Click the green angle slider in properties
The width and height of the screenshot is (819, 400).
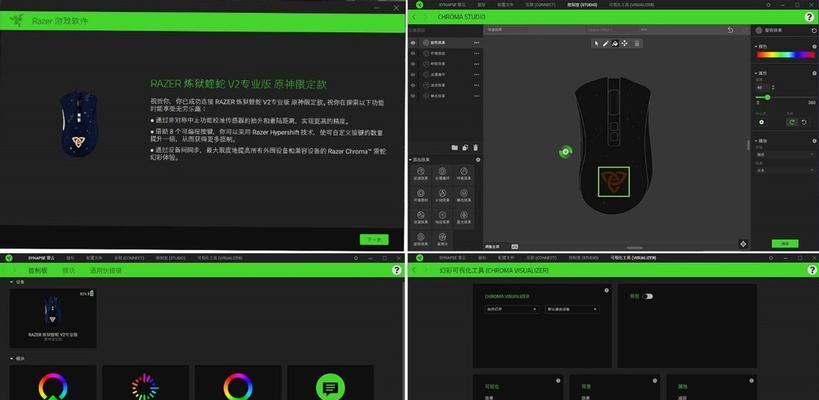tap(767, 98)
